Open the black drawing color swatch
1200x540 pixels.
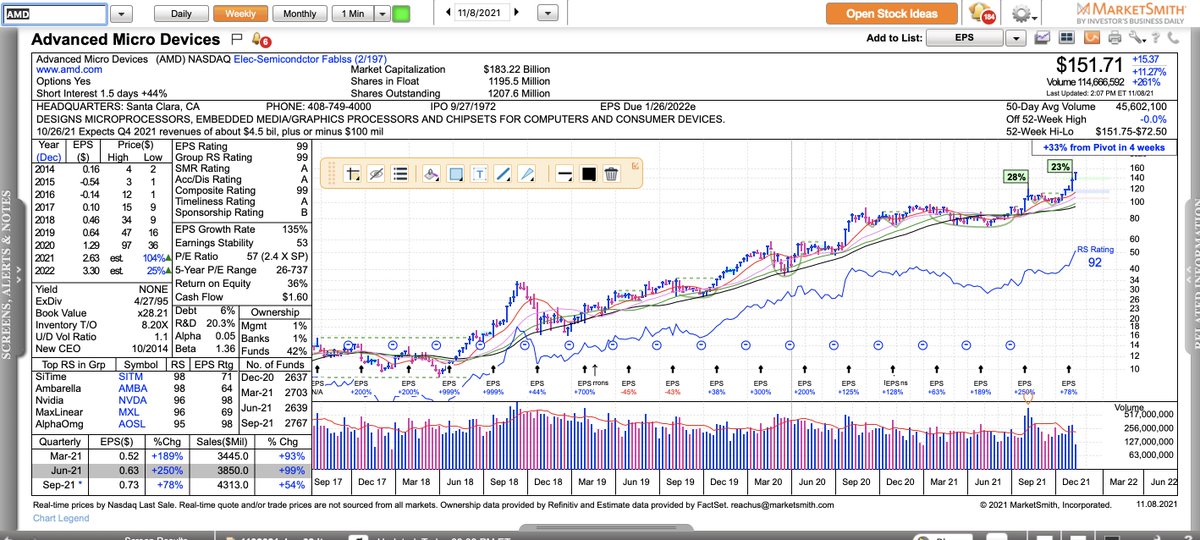pos(588,173)
